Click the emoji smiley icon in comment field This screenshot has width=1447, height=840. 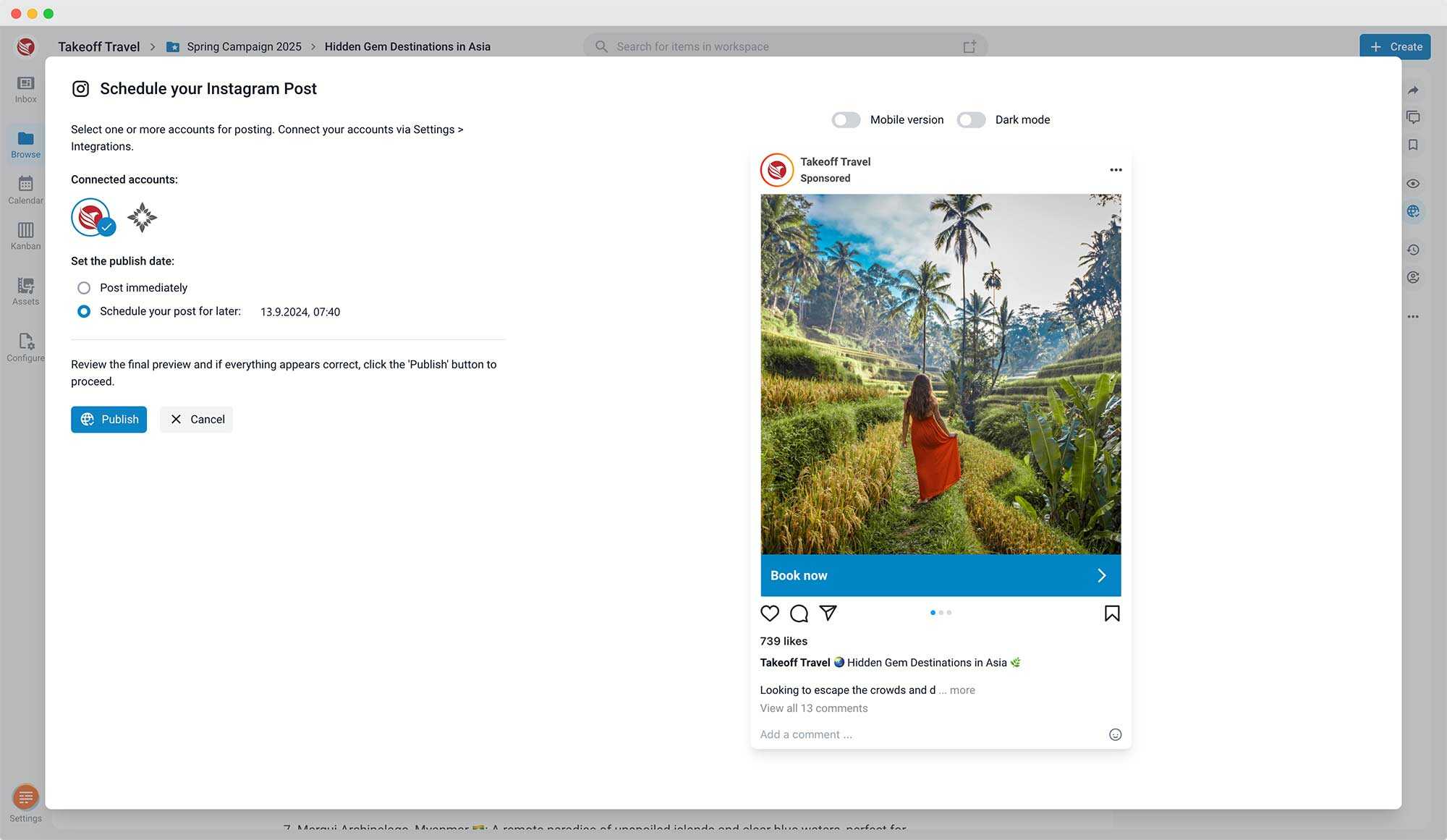[1115, 734]
